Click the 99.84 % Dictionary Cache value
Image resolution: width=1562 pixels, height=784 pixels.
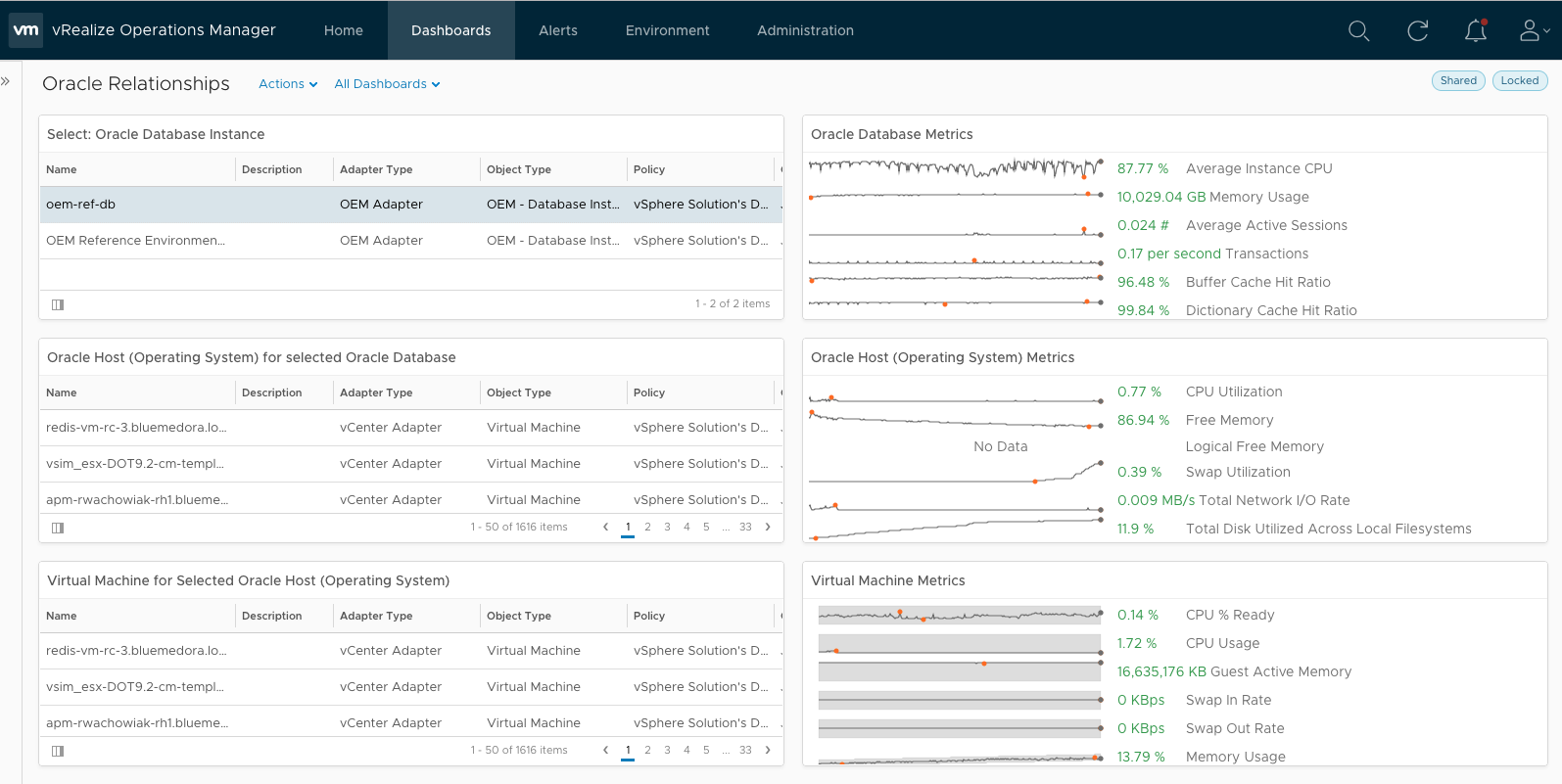click(1143, 310)
